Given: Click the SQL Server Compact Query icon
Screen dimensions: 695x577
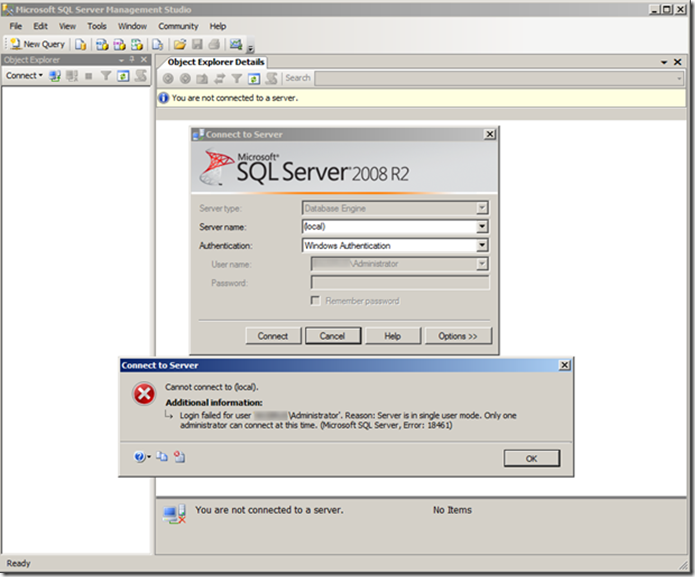Looking at the screenshot, I should [x=158, y=44].
